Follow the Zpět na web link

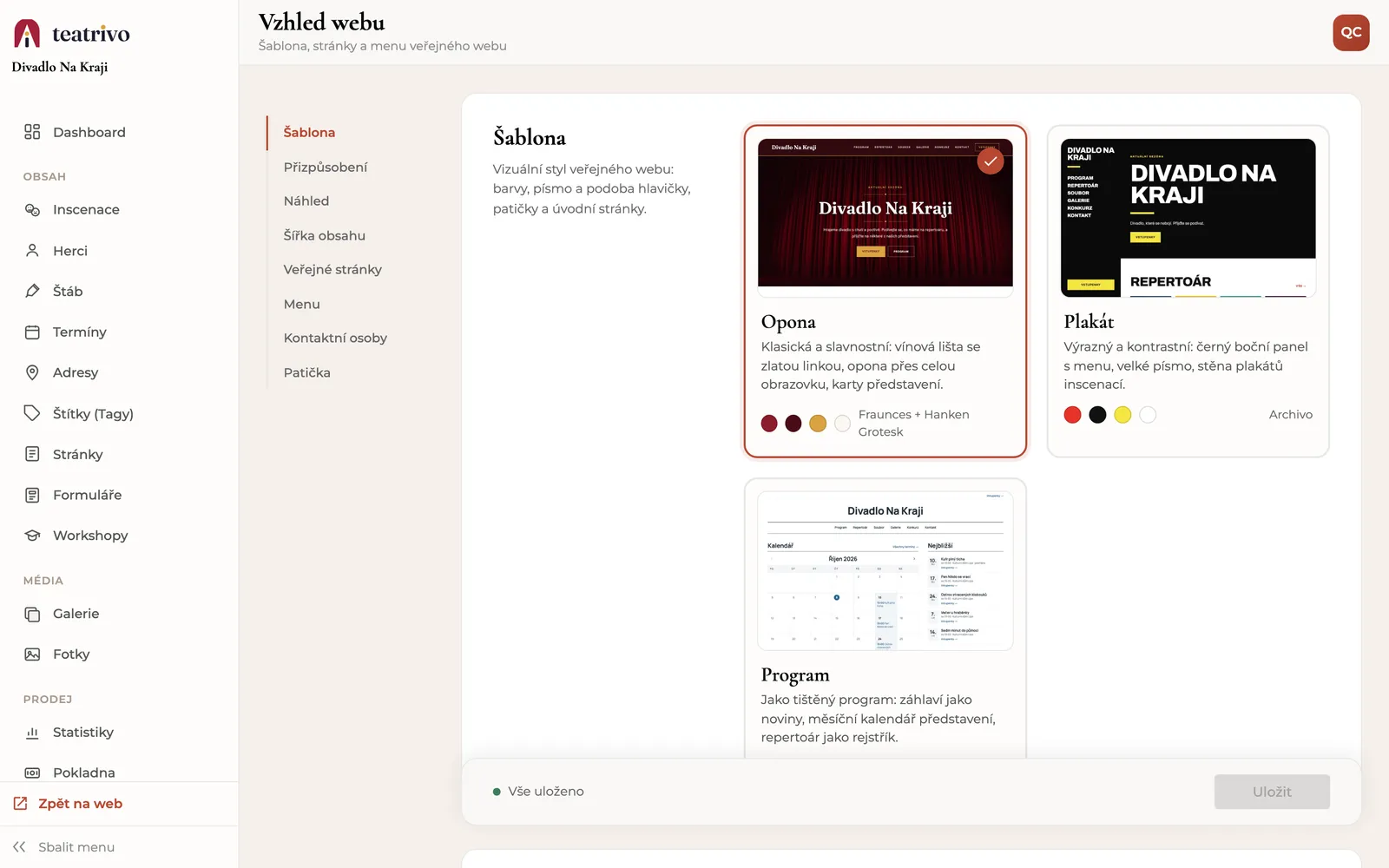coord(81,804)
